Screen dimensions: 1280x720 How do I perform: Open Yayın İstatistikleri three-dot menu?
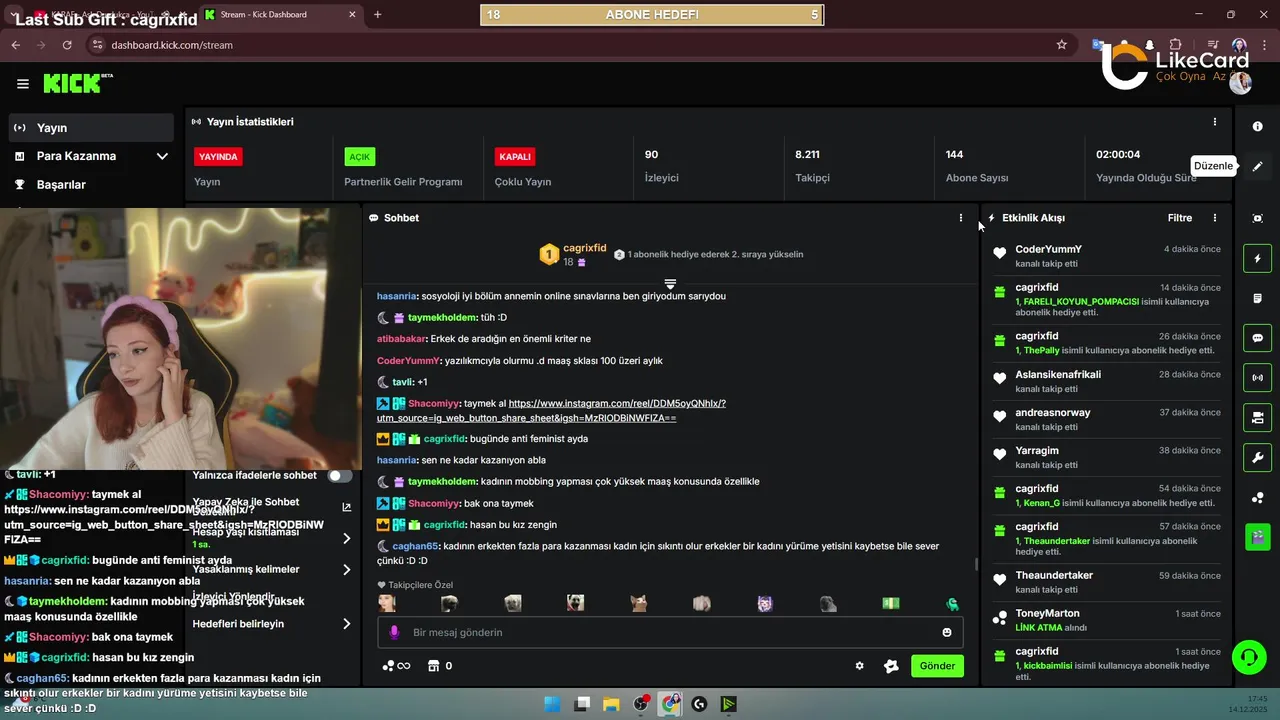pyautogui.click(x=1215, y=122)
